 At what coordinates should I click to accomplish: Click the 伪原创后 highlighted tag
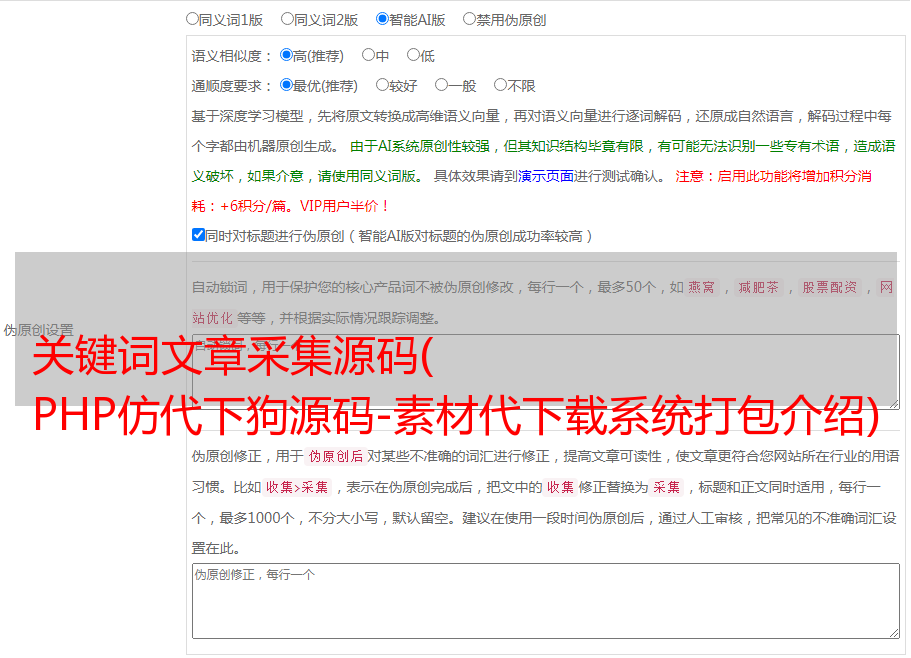pos(336,456)
